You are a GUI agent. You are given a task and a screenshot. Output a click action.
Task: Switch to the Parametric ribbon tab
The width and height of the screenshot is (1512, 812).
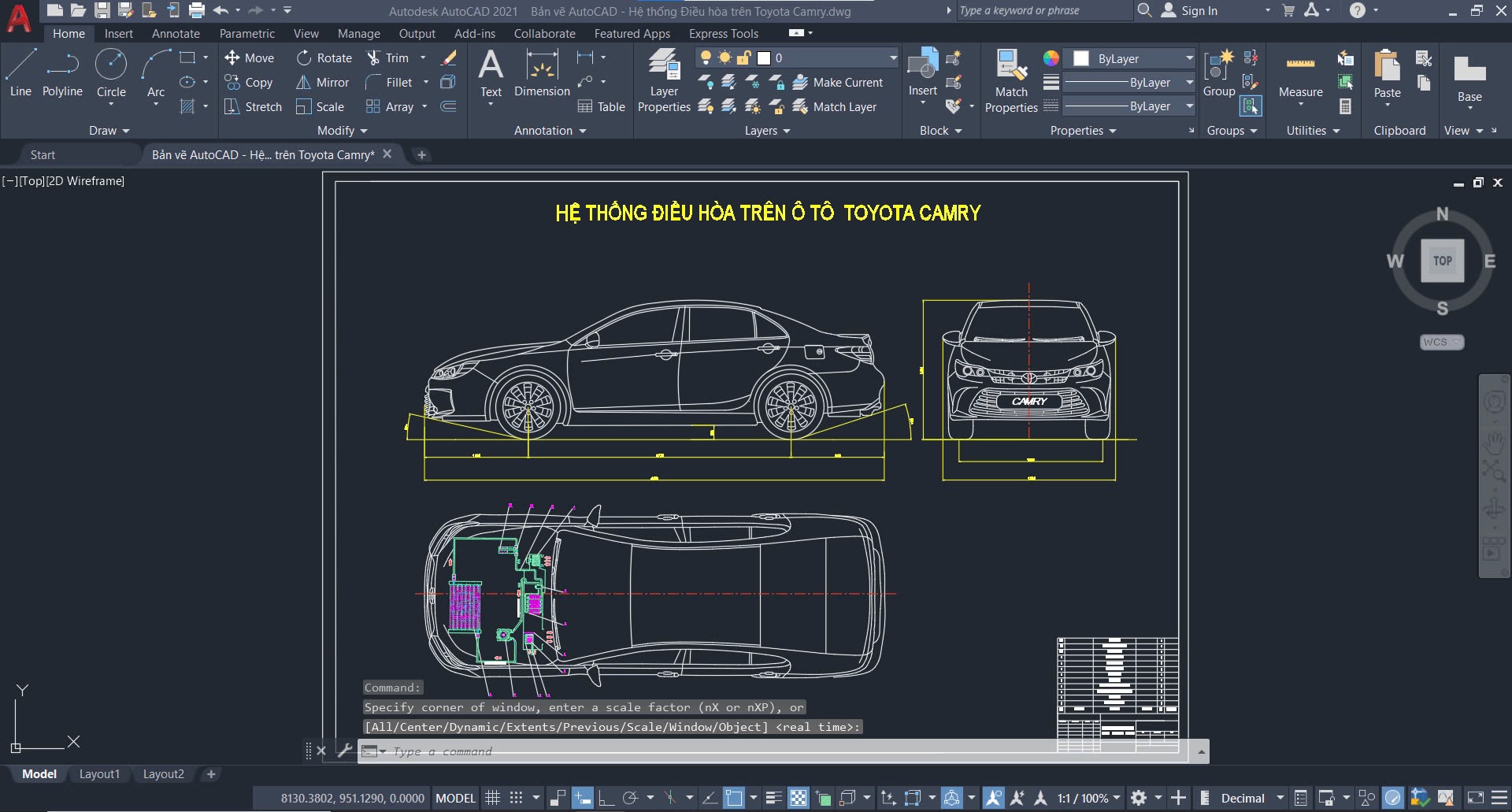tap(246, 33)
